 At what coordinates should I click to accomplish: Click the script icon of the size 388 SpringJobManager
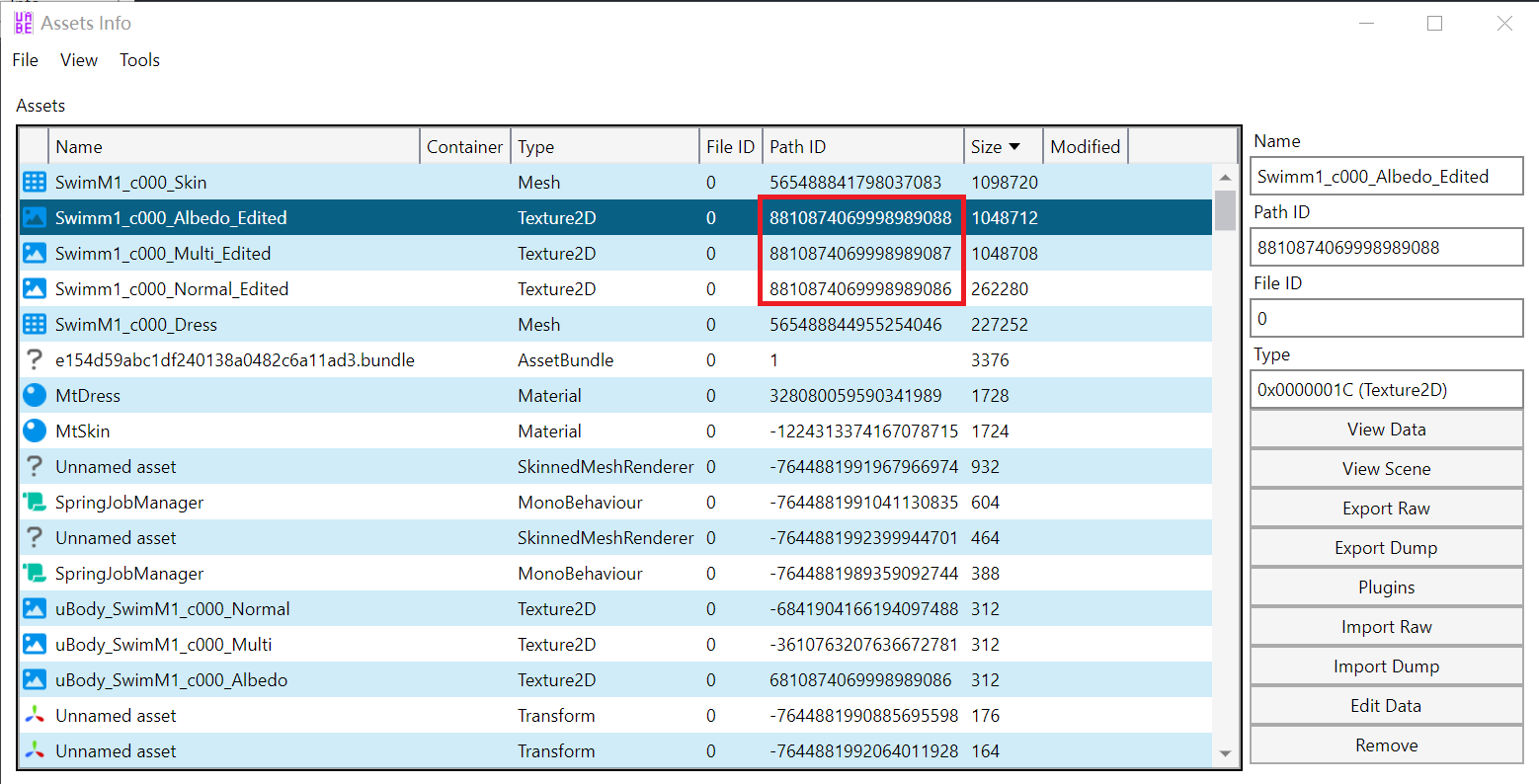(x=35, y=573)
